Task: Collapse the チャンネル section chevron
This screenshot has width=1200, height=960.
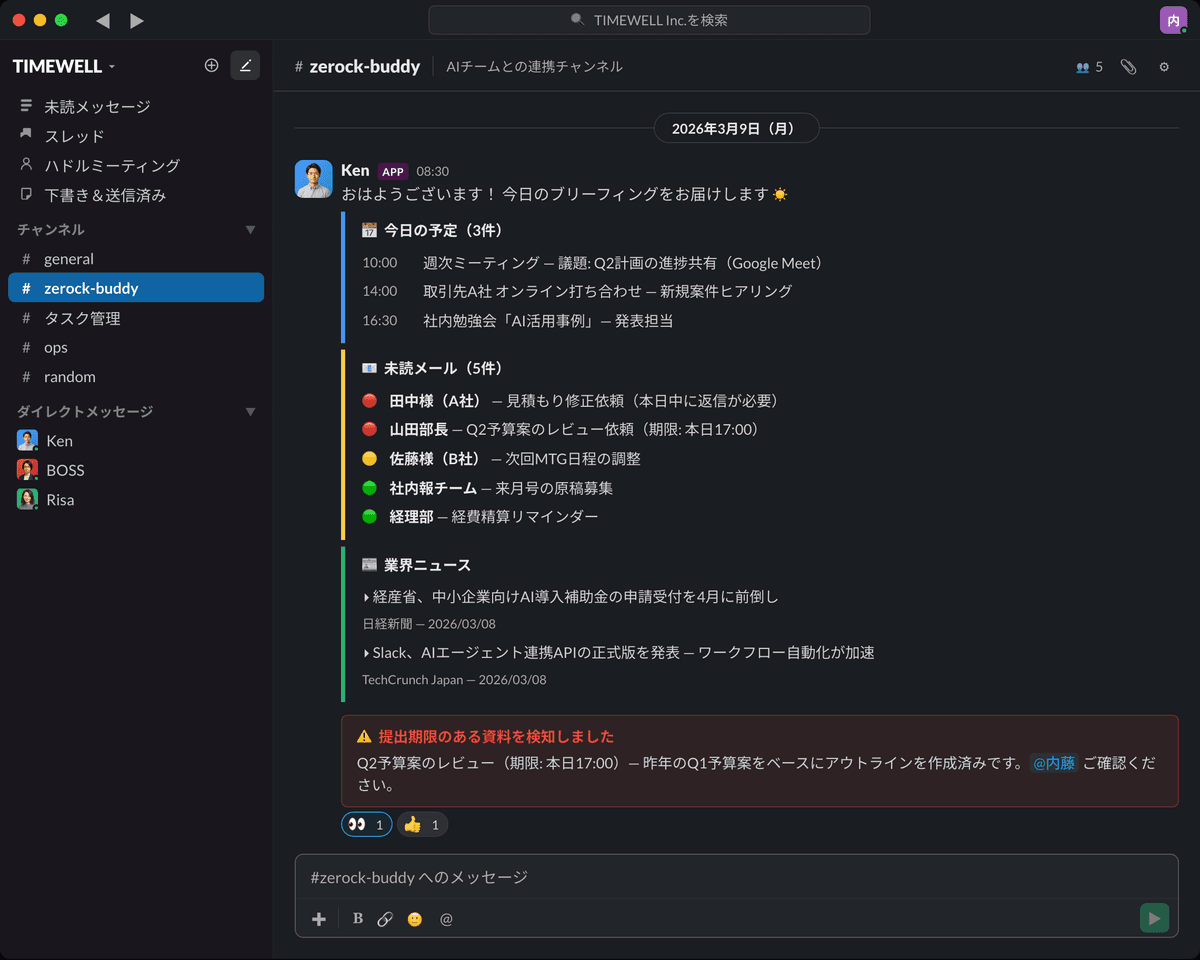Action: pyautogui.click(x=251, y=229)
